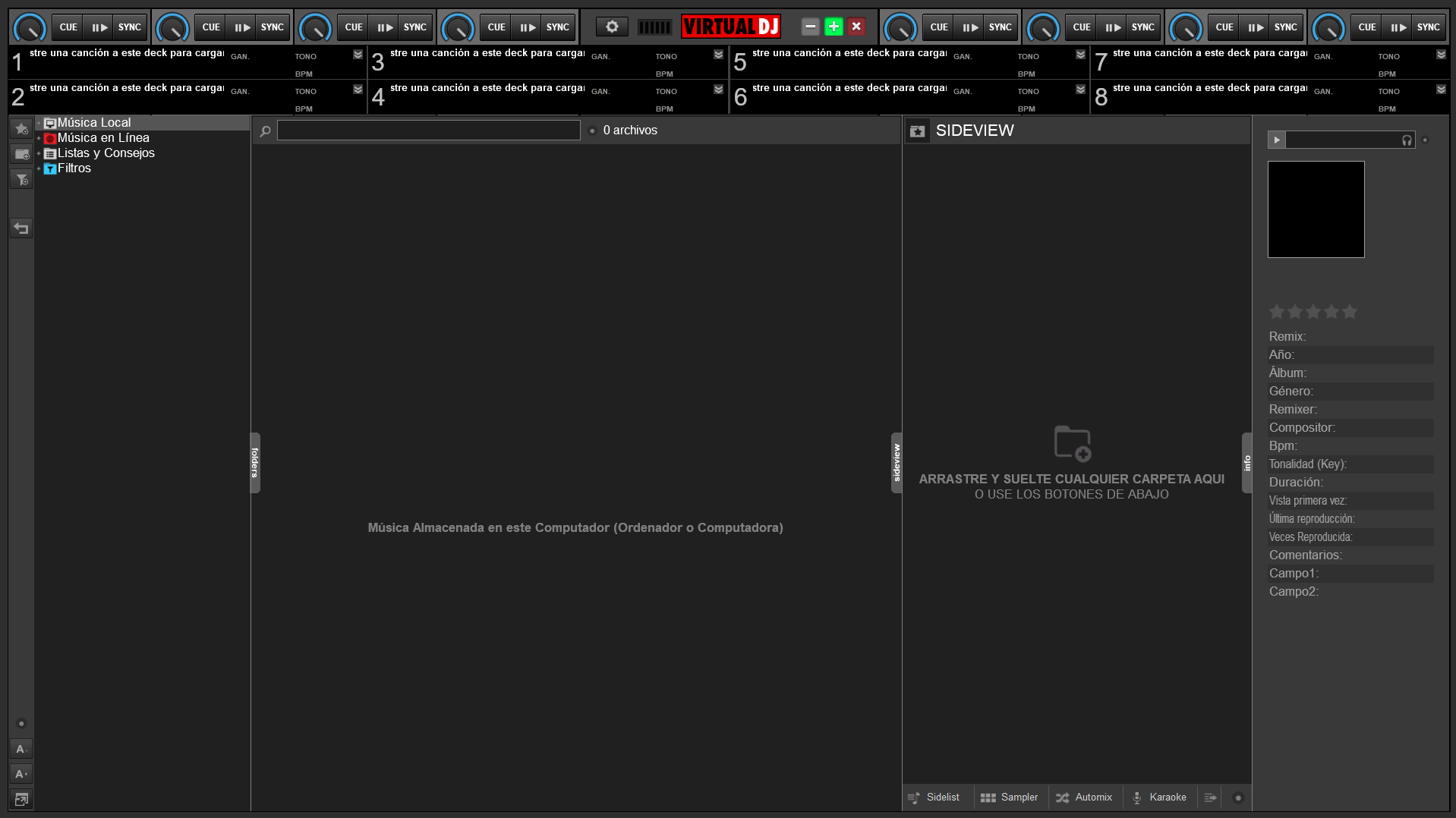Adjust the rightmost deck's blue volume knob
The image size is (1456, 818).
tap(1328, 28)
